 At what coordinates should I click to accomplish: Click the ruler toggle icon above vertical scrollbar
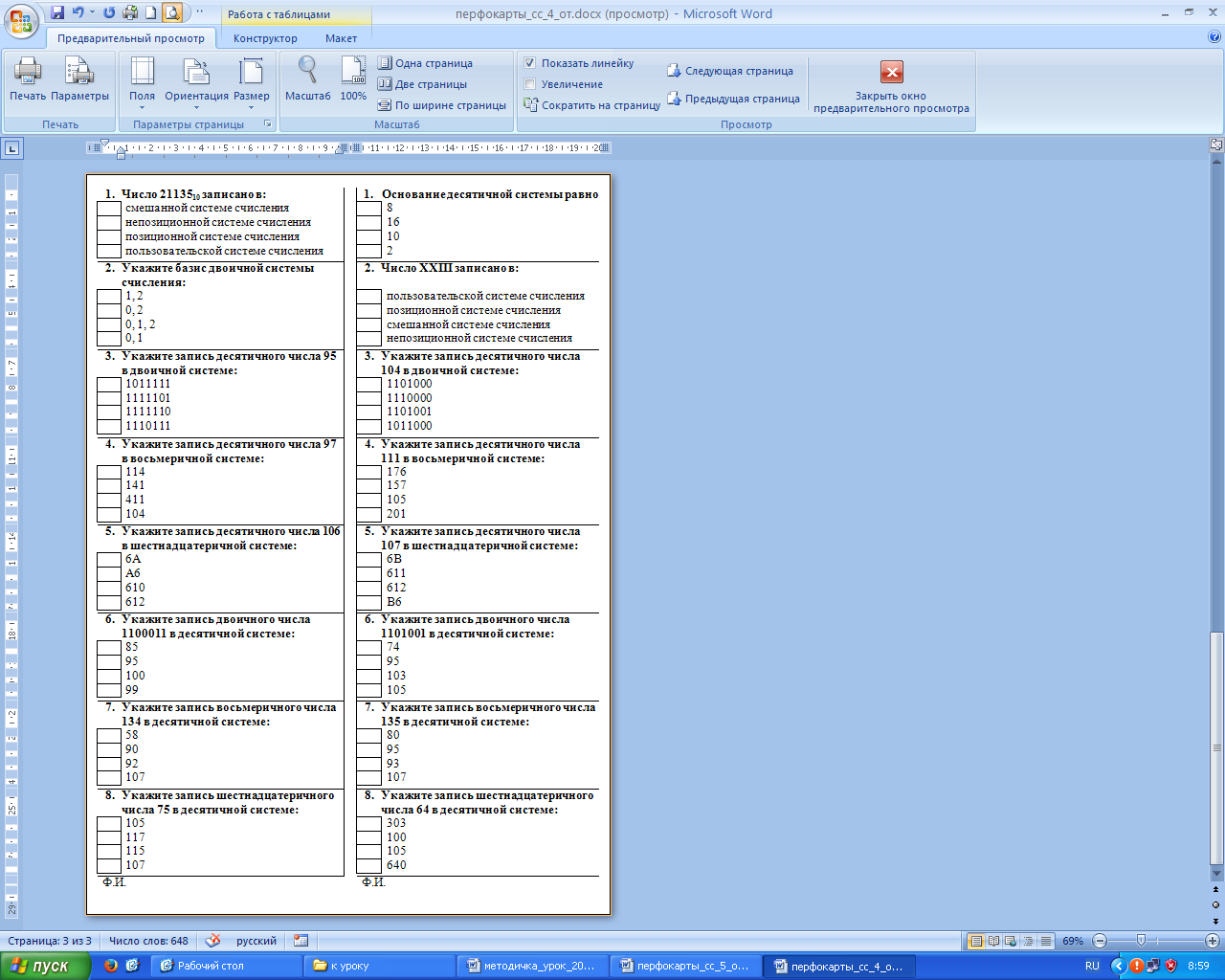(1216, 145)
